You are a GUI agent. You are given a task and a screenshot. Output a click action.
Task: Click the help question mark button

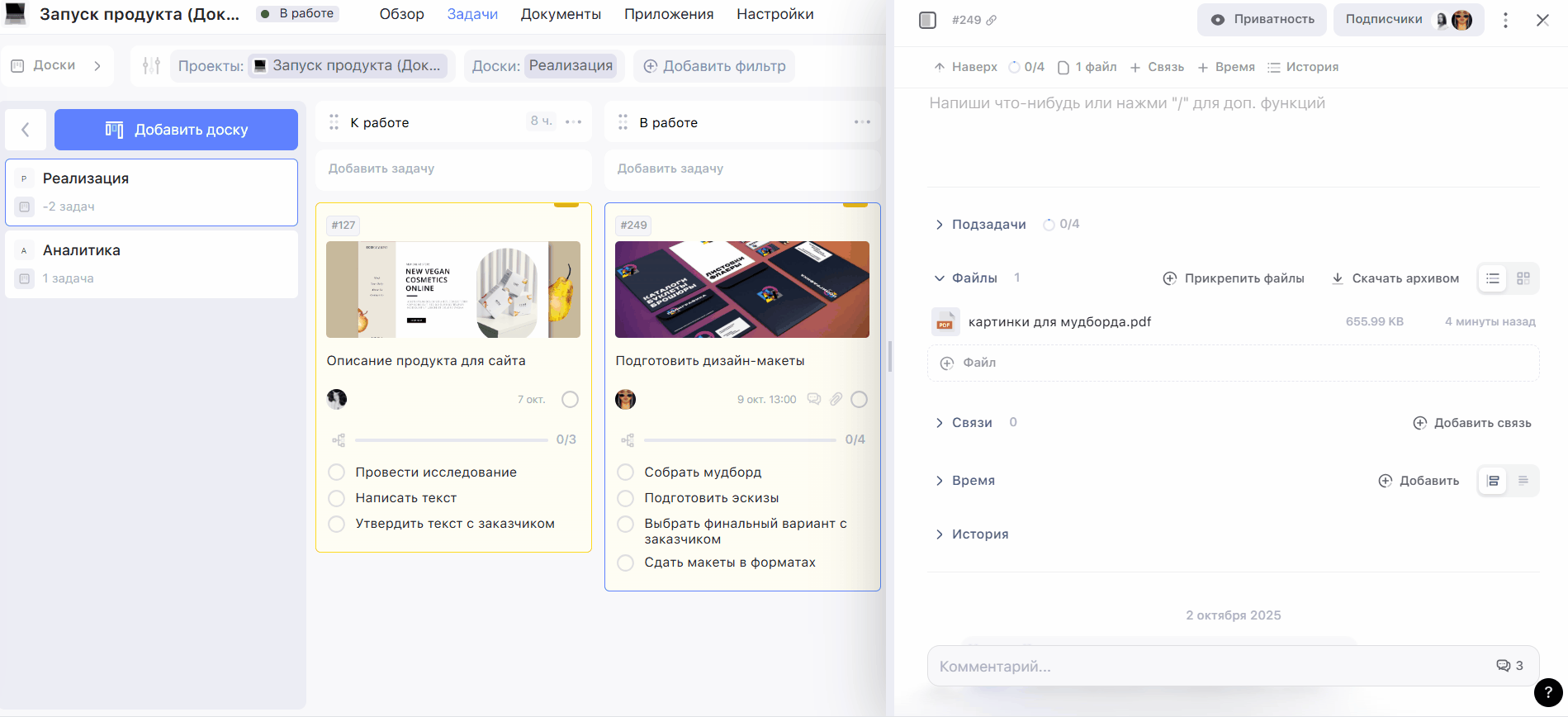(1548, 693)
